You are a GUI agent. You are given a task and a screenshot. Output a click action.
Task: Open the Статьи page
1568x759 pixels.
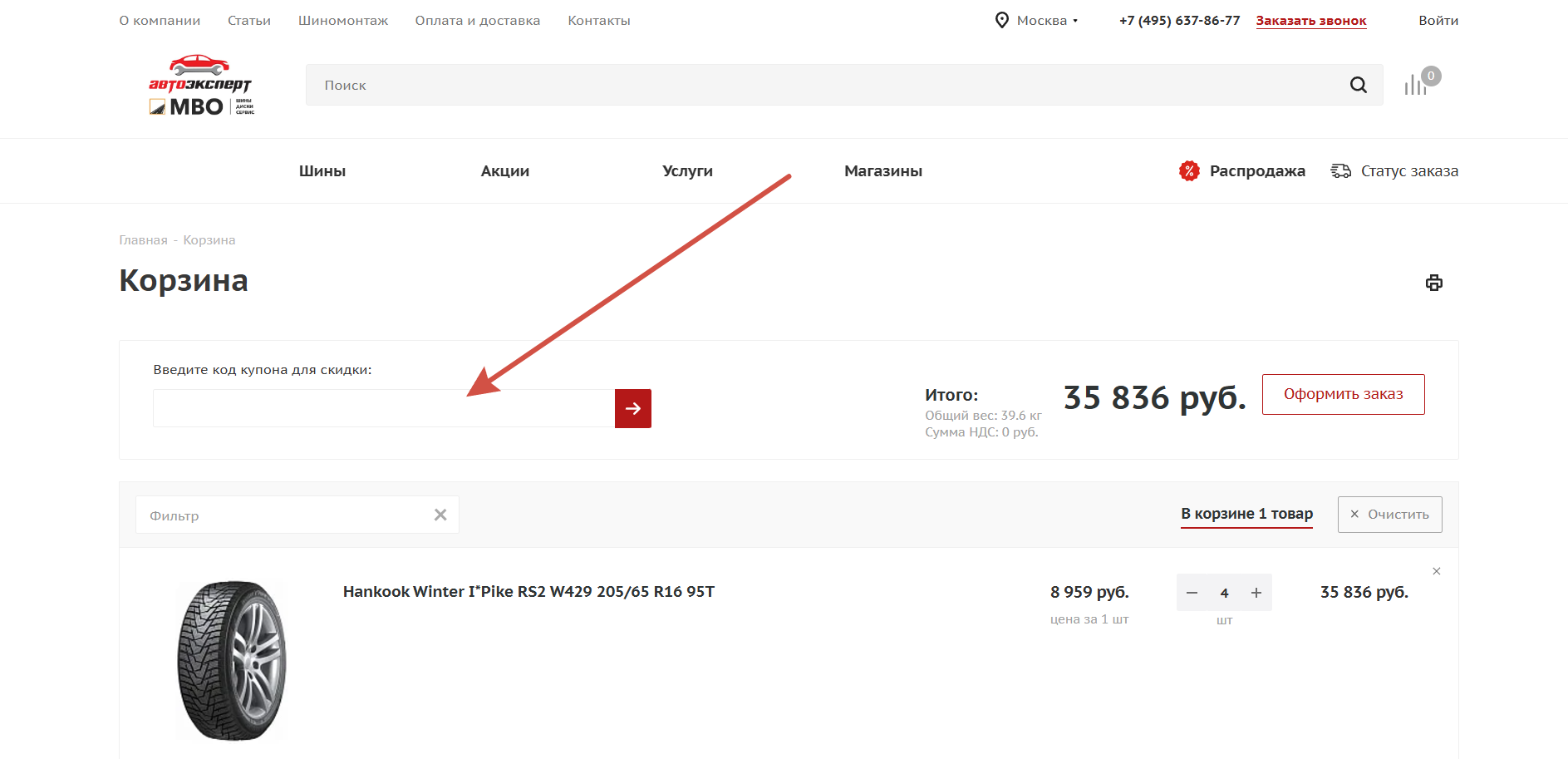click(x=249, y=21)
